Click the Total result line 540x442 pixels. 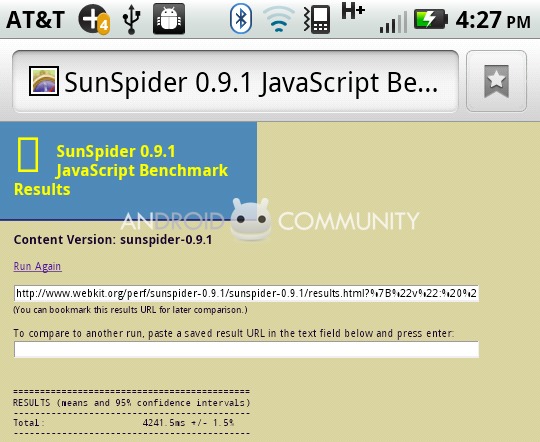pyautogui.click(x=124, y=423)
